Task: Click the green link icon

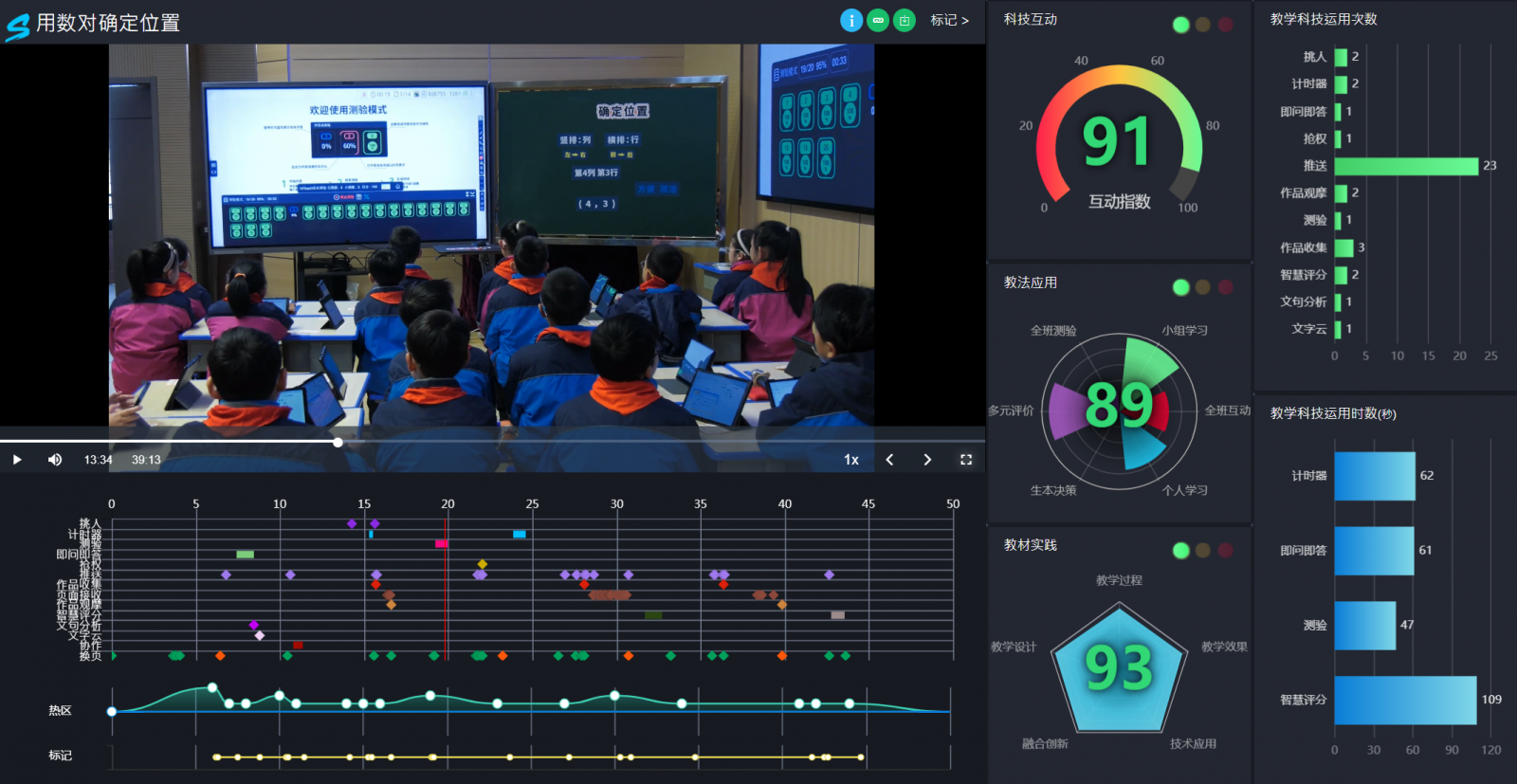Action: 878,20
